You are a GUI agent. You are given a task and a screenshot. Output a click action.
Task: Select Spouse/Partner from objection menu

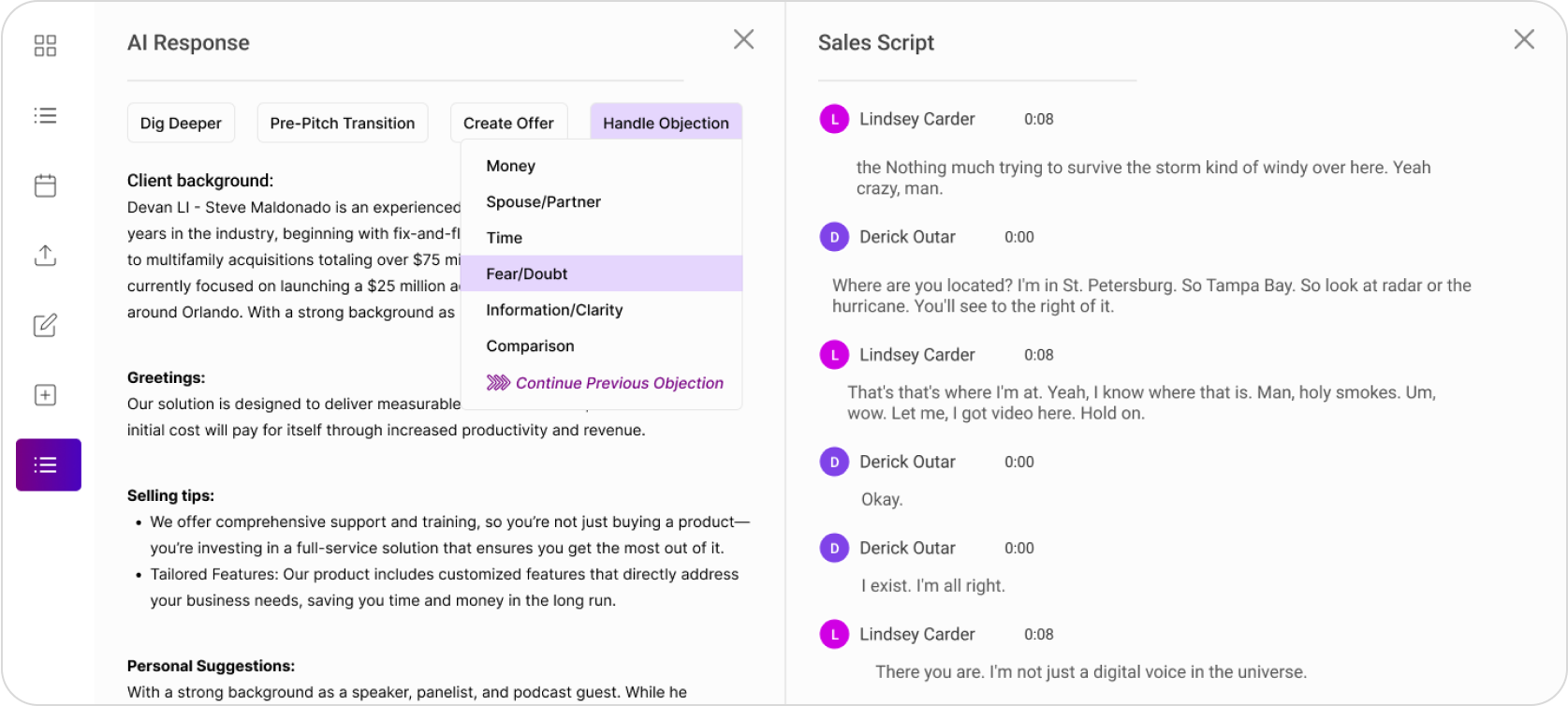543,201
